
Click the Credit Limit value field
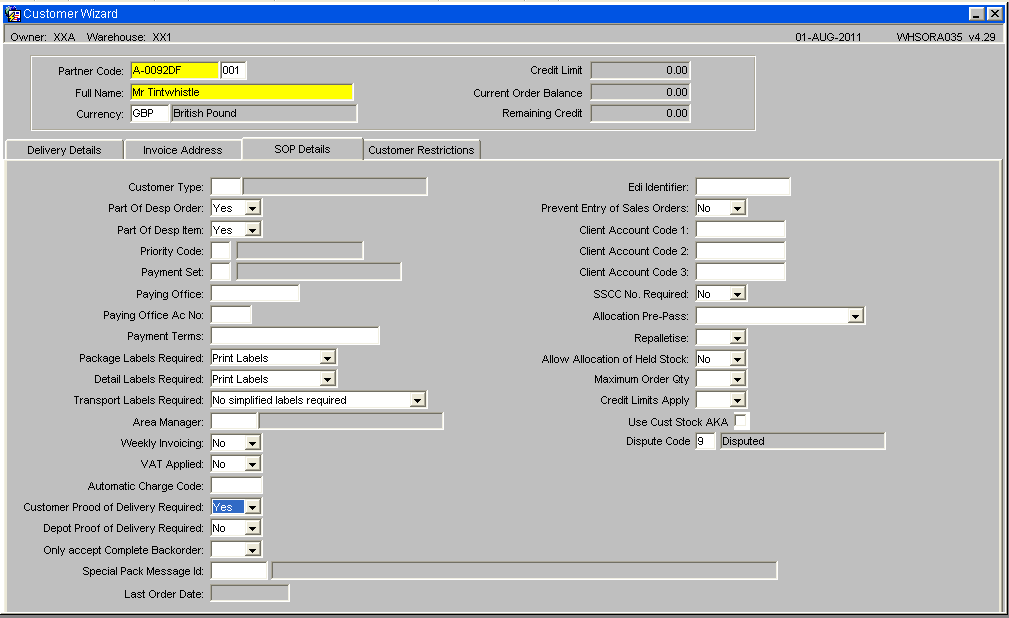tap(640, 70)
